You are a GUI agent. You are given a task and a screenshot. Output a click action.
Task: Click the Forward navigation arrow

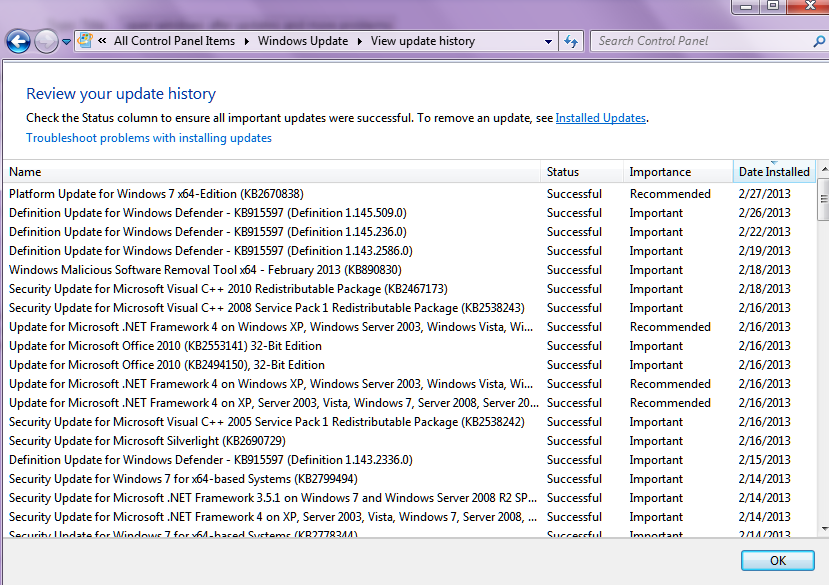click(46, 41)
